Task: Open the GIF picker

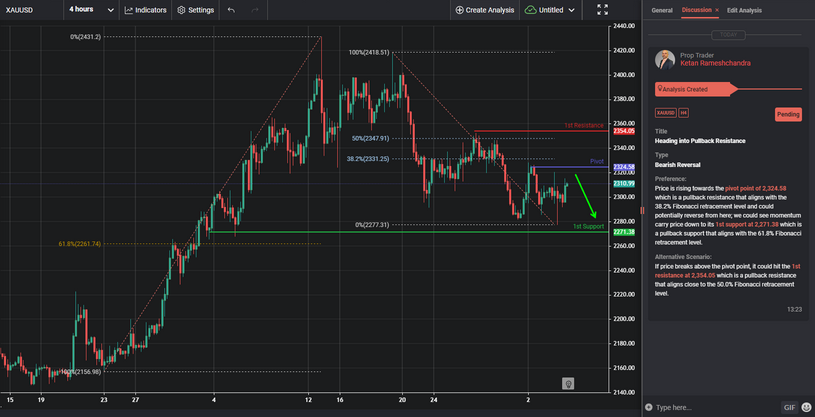Action: (x=789, y=407)
